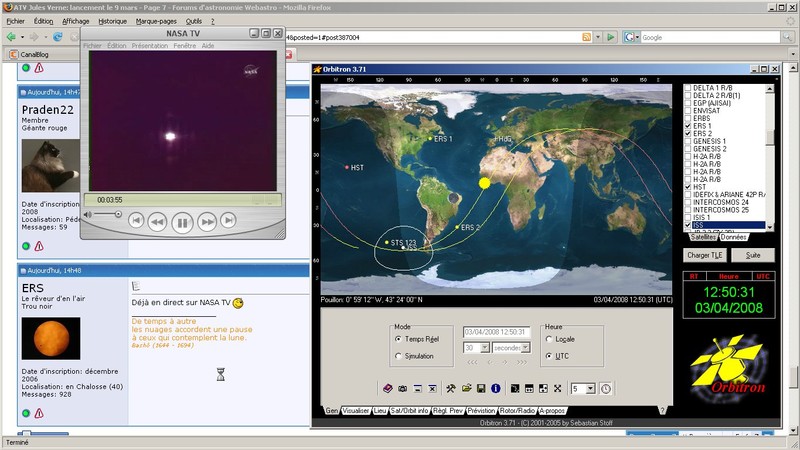Switch to the Visualiser tab in Orbitron

point(356,410)
